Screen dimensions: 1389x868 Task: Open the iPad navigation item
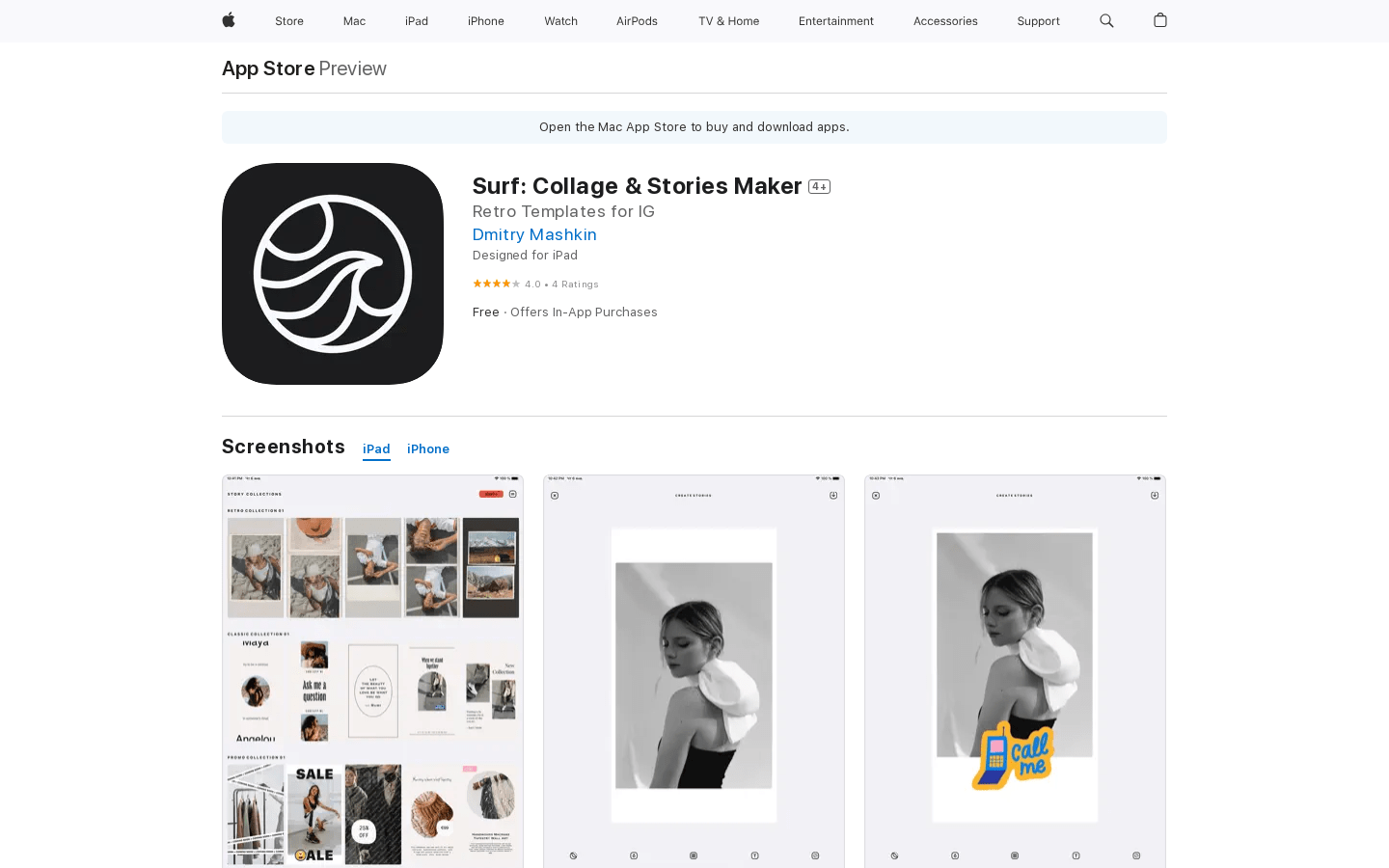pos(417,21)
